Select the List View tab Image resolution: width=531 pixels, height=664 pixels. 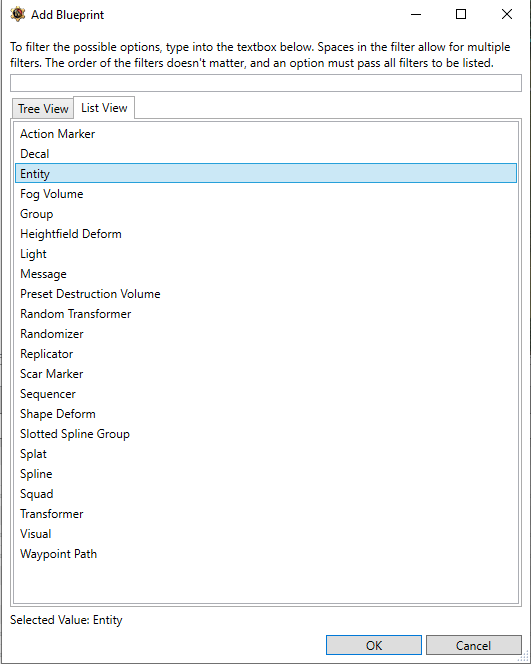tap(104, 108)
